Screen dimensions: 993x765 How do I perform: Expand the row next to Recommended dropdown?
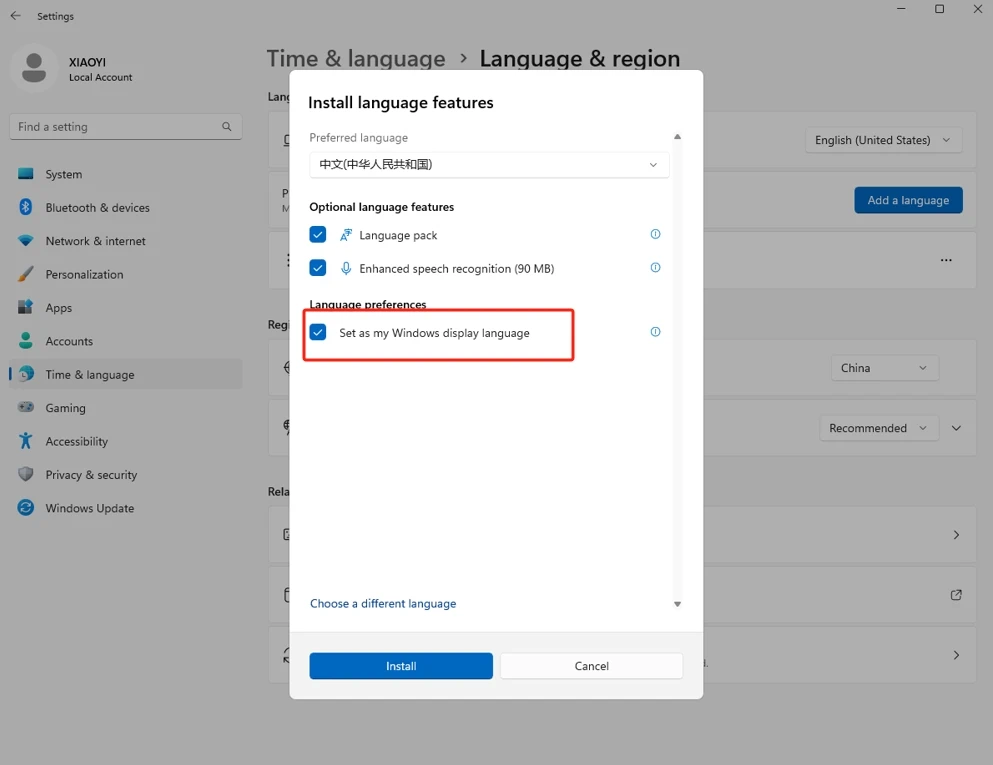point(956,428)
